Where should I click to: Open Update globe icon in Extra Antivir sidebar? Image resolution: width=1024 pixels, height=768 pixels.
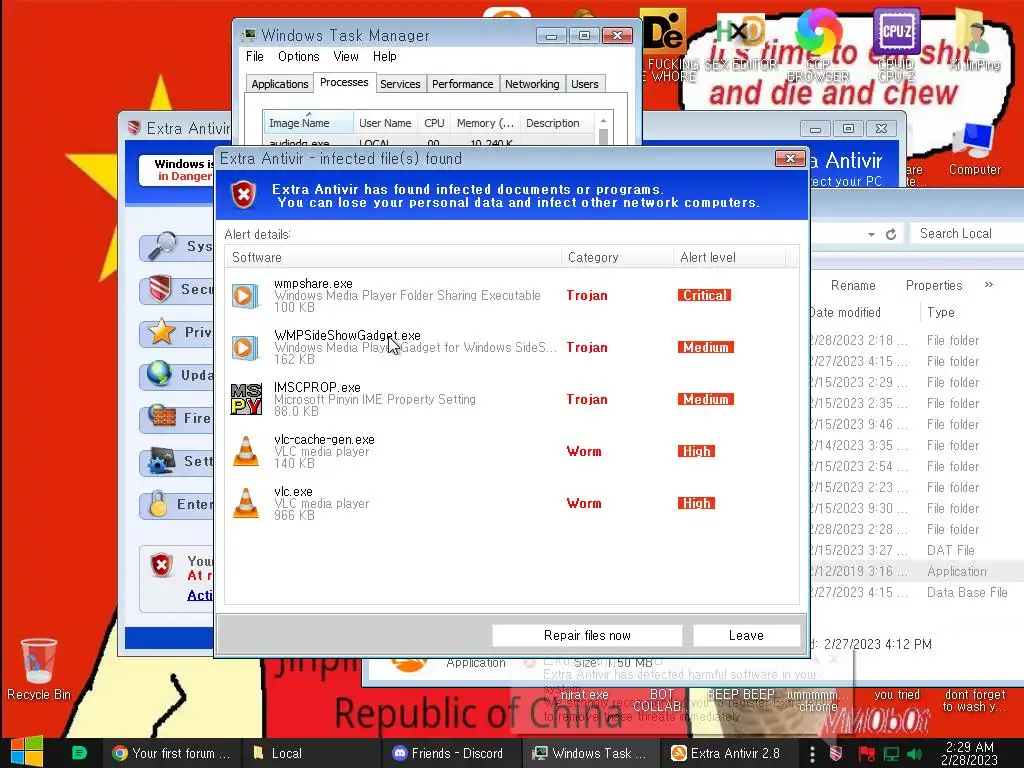pos(159,374)
